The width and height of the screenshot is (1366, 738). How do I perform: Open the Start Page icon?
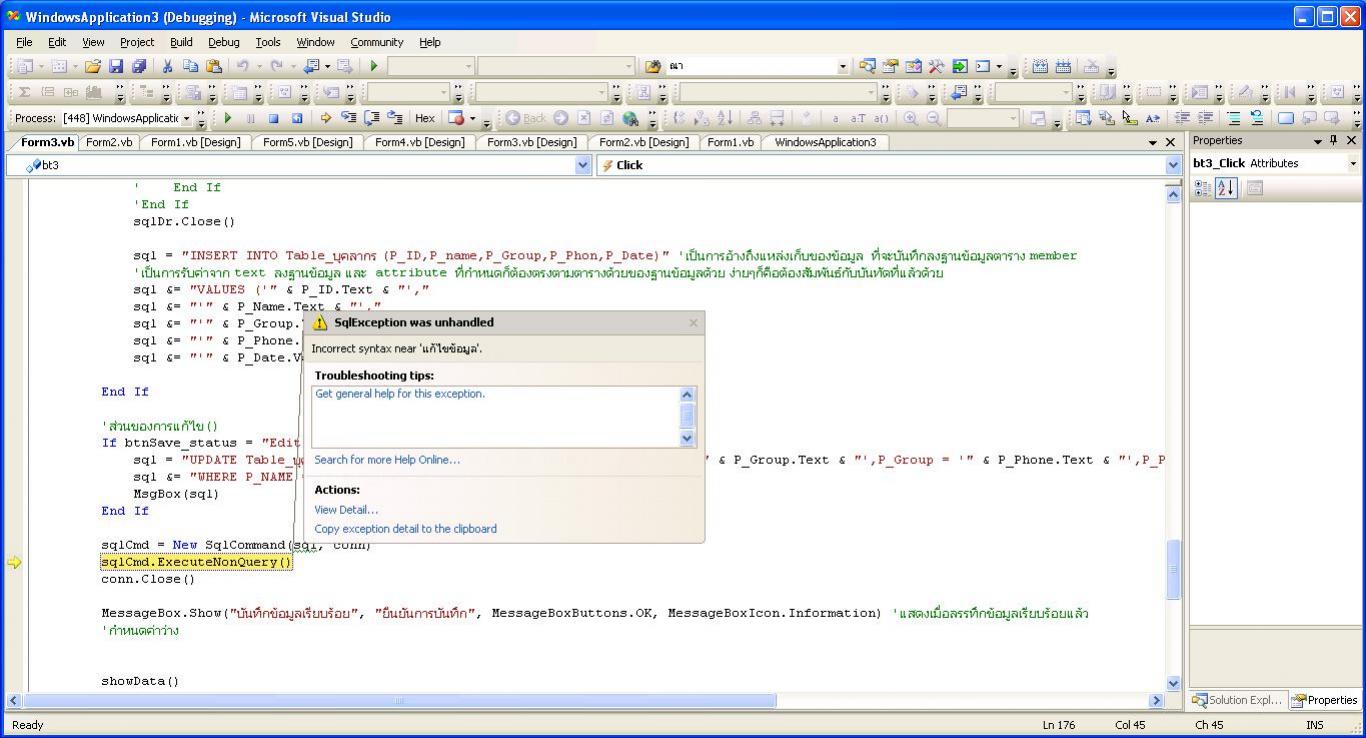click(x=960, y=66)
